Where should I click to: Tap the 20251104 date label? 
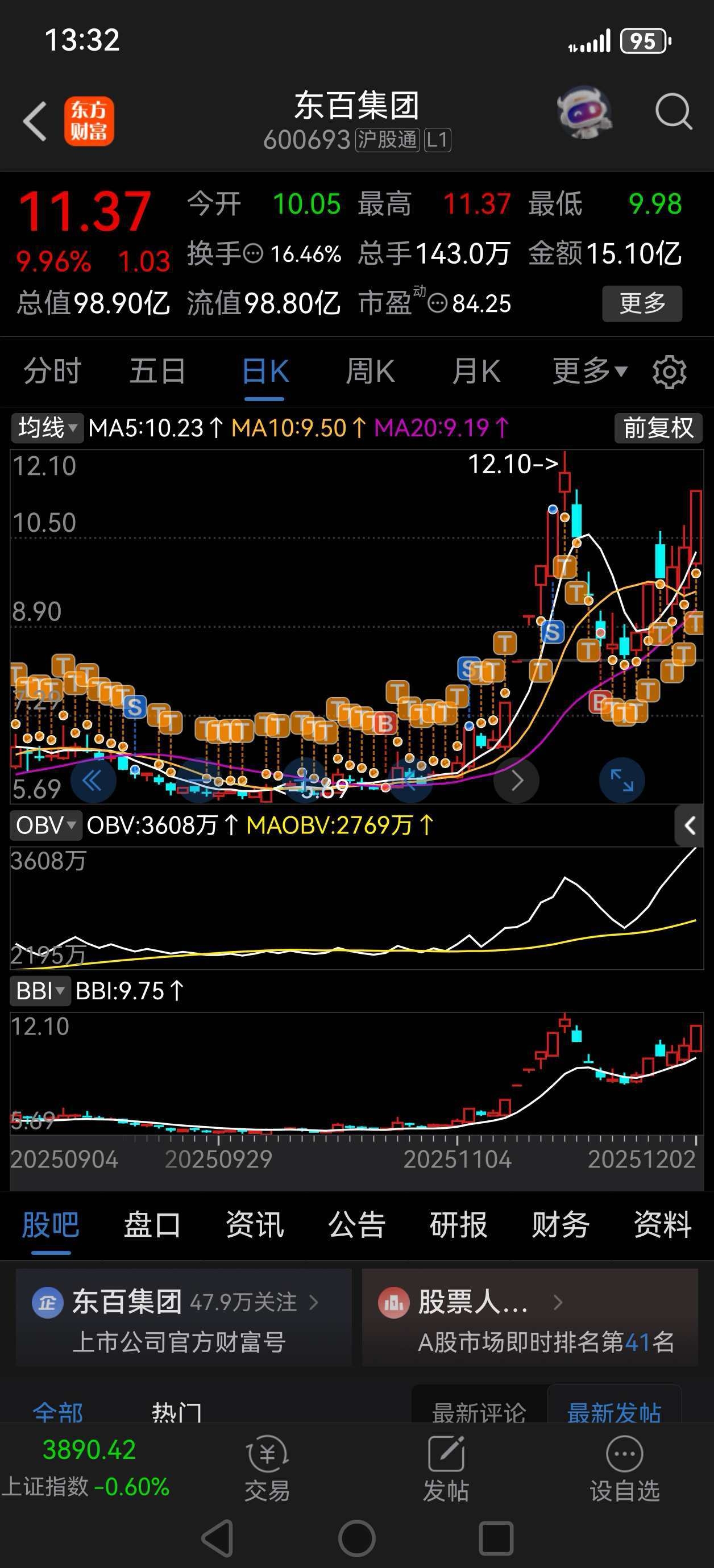(458, 1159)
